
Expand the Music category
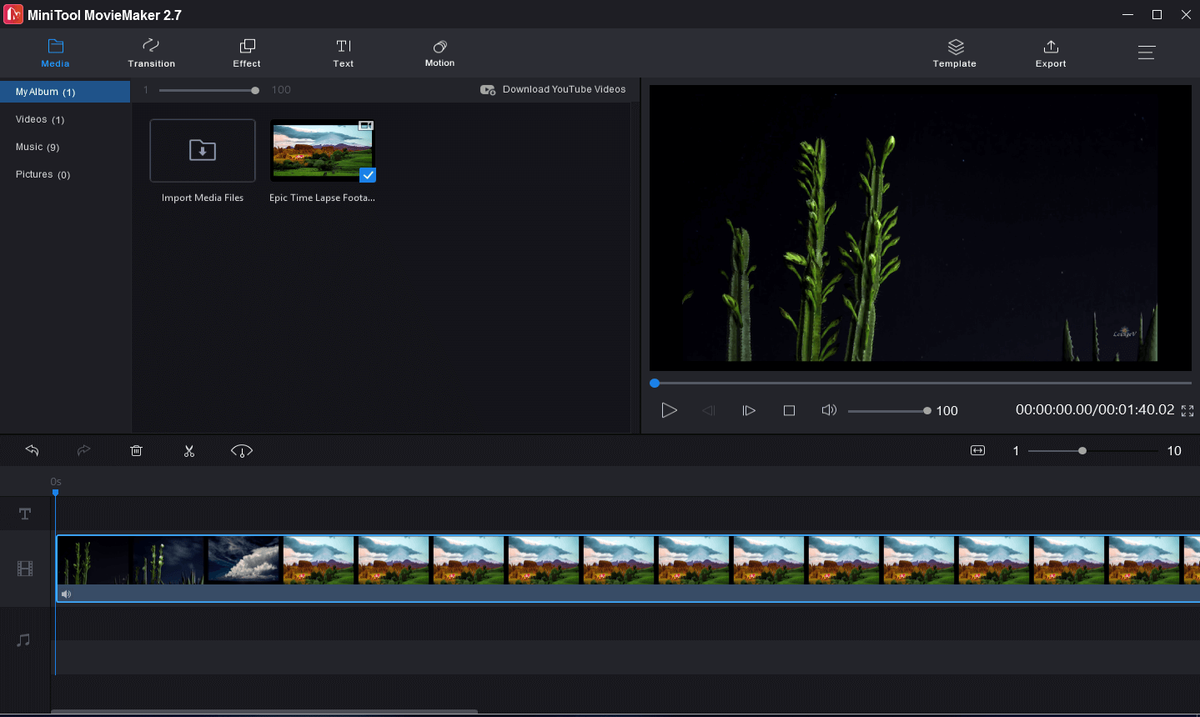37,147
